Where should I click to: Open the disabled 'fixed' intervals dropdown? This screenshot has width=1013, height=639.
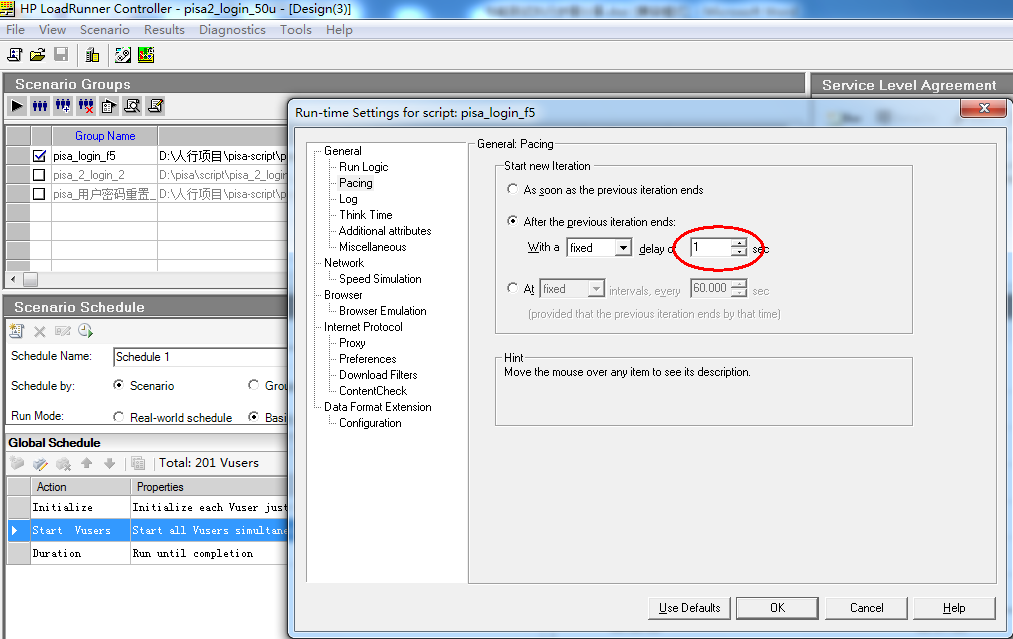coord(596,288)
